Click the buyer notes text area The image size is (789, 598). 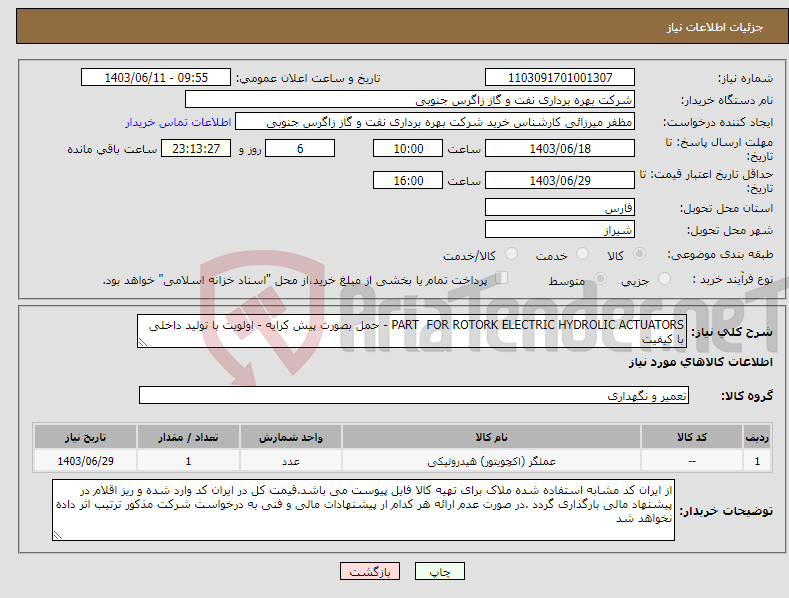point(363,510)
